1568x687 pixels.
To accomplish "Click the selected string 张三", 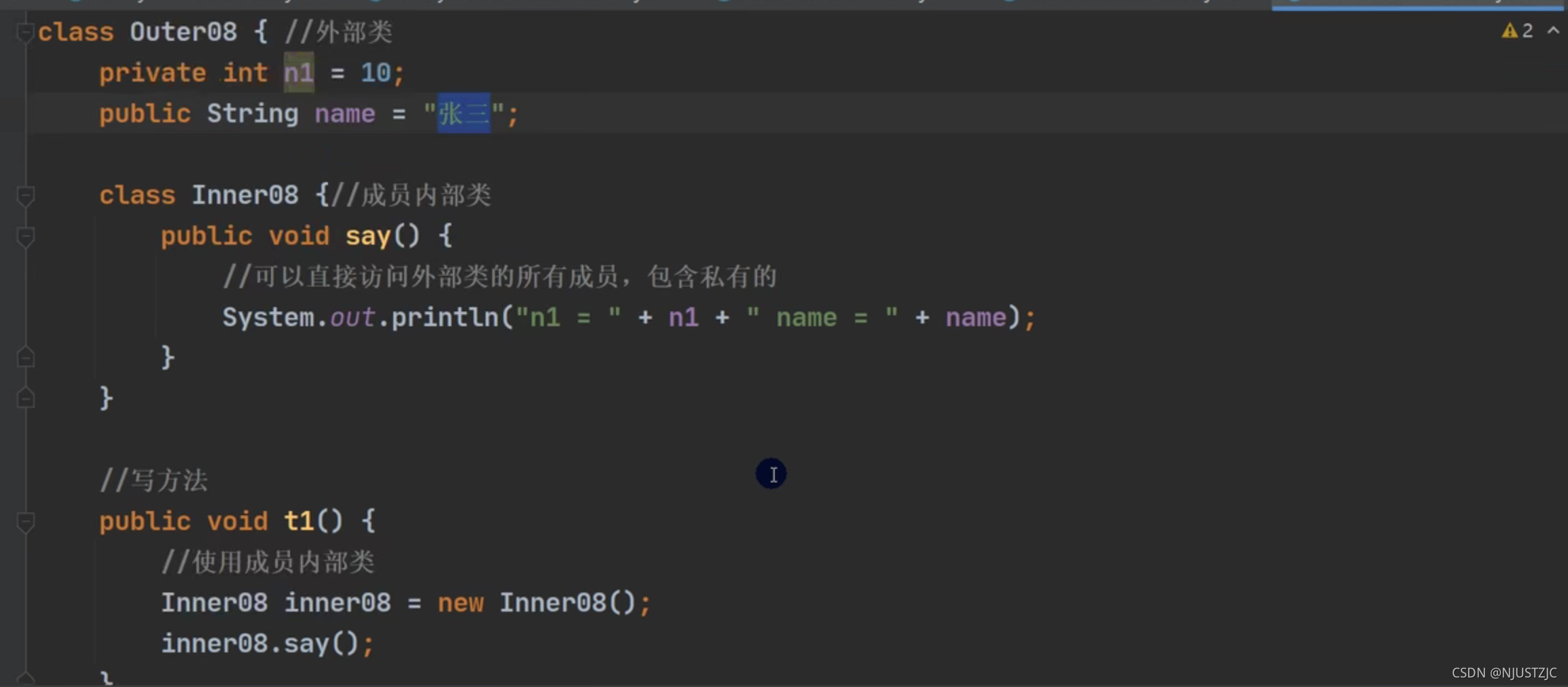I will click(463, 113).
